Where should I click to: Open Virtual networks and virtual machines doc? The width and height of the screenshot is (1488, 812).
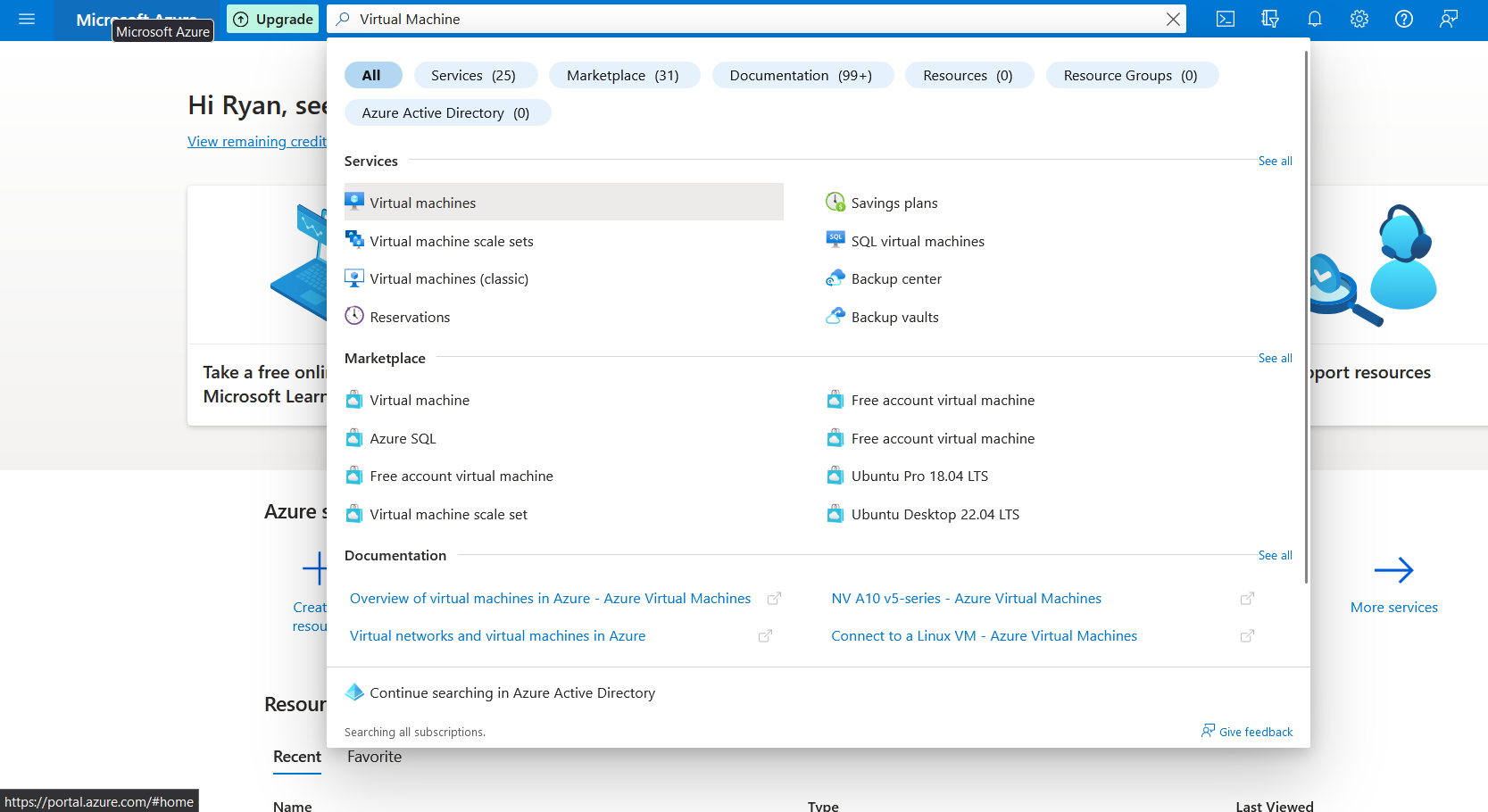pos(498,635)
